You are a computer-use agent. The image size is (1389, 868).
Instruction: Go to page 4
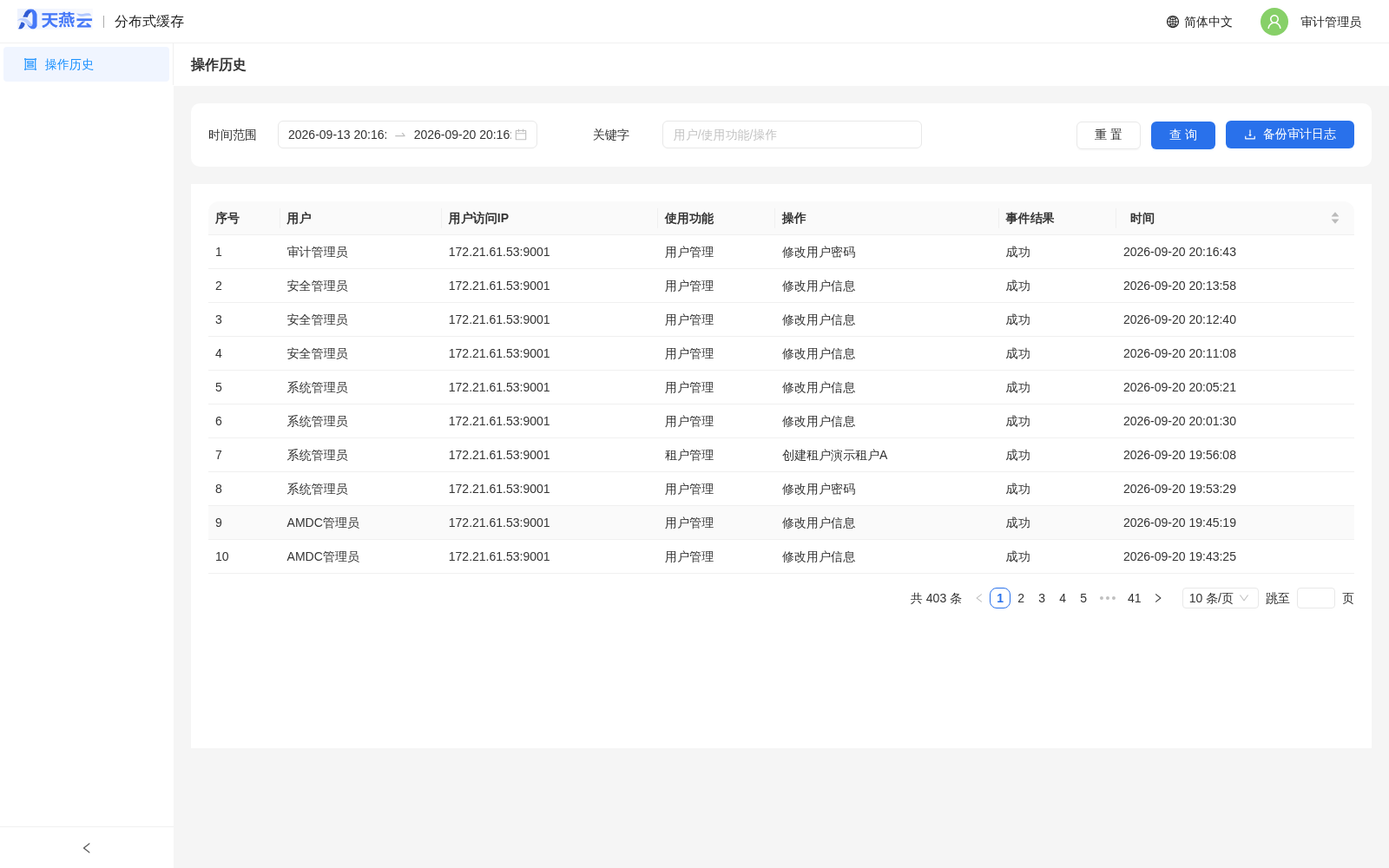pyautogui.click(x=1063, y=598)
